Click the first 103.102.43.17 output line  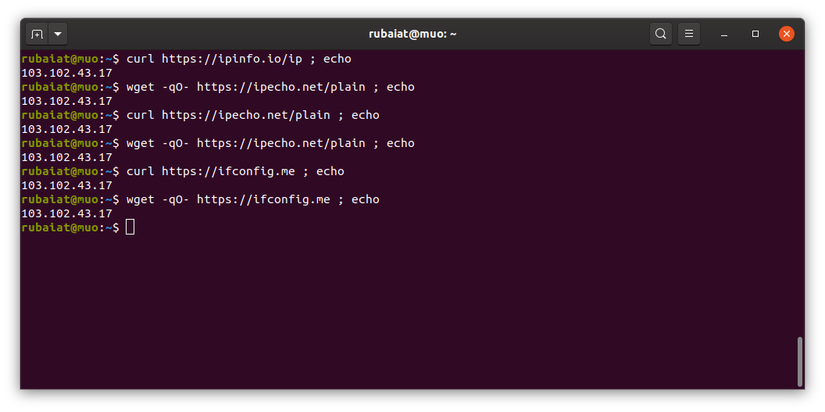tap(66, 73)
